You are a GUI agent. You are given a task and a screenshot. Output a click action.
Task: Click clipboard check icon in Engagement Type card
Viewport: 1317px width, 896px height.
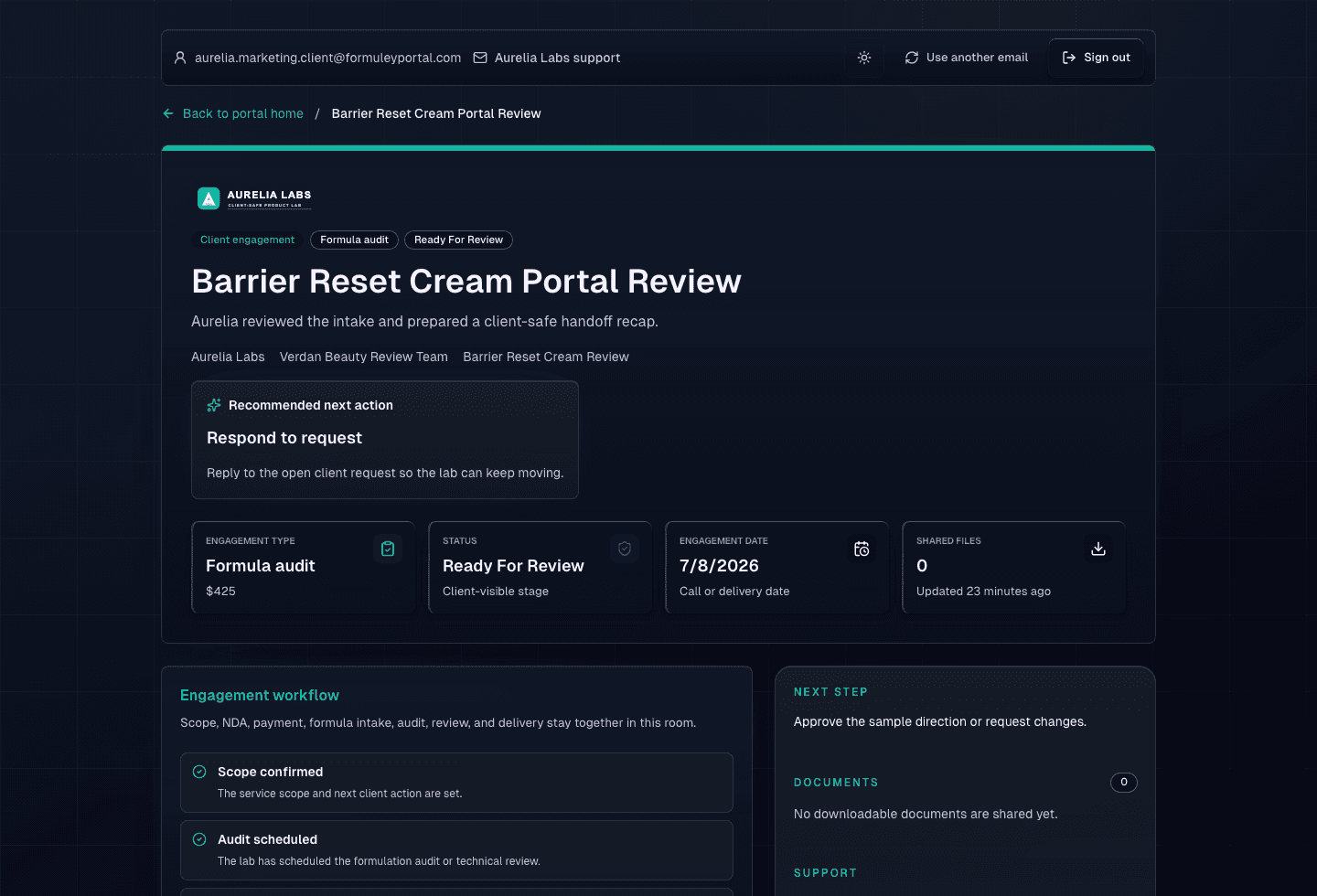click(388, 549)
